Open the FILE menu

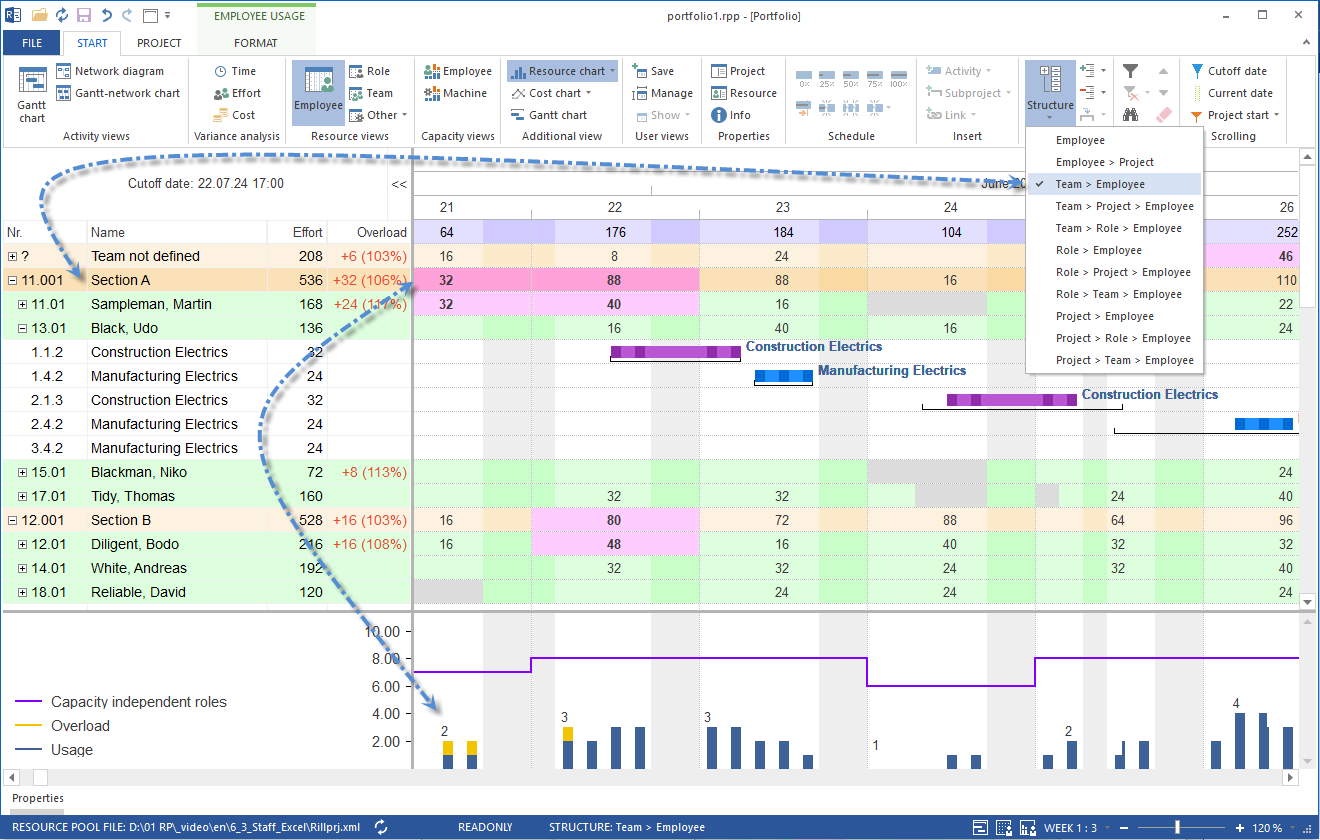coord(32,43)
